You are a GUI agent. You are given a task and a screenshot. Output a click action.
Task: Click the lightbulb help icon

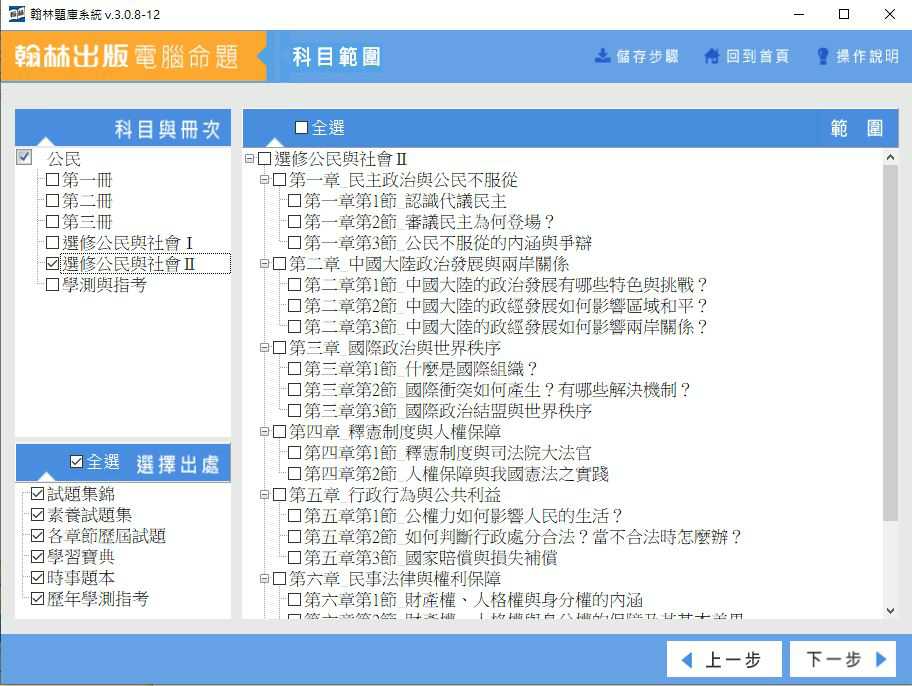822,56
